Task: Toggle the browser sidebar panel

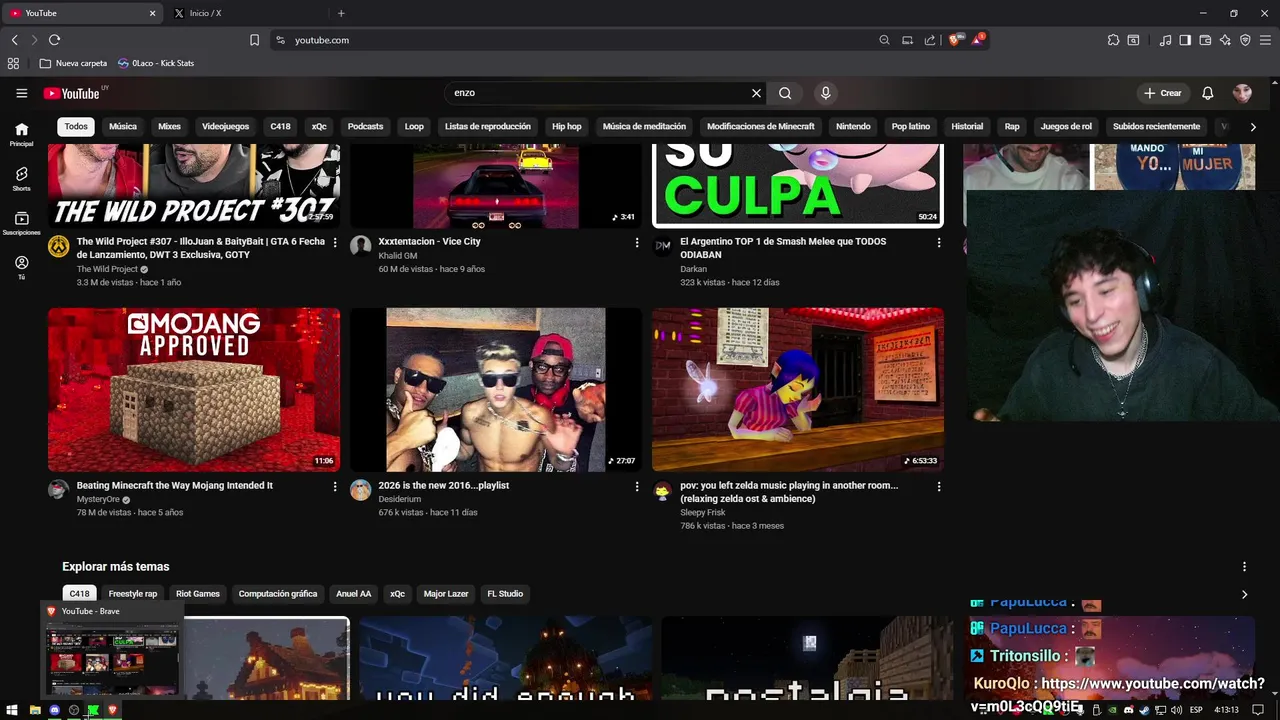Action: point(1185,40)
